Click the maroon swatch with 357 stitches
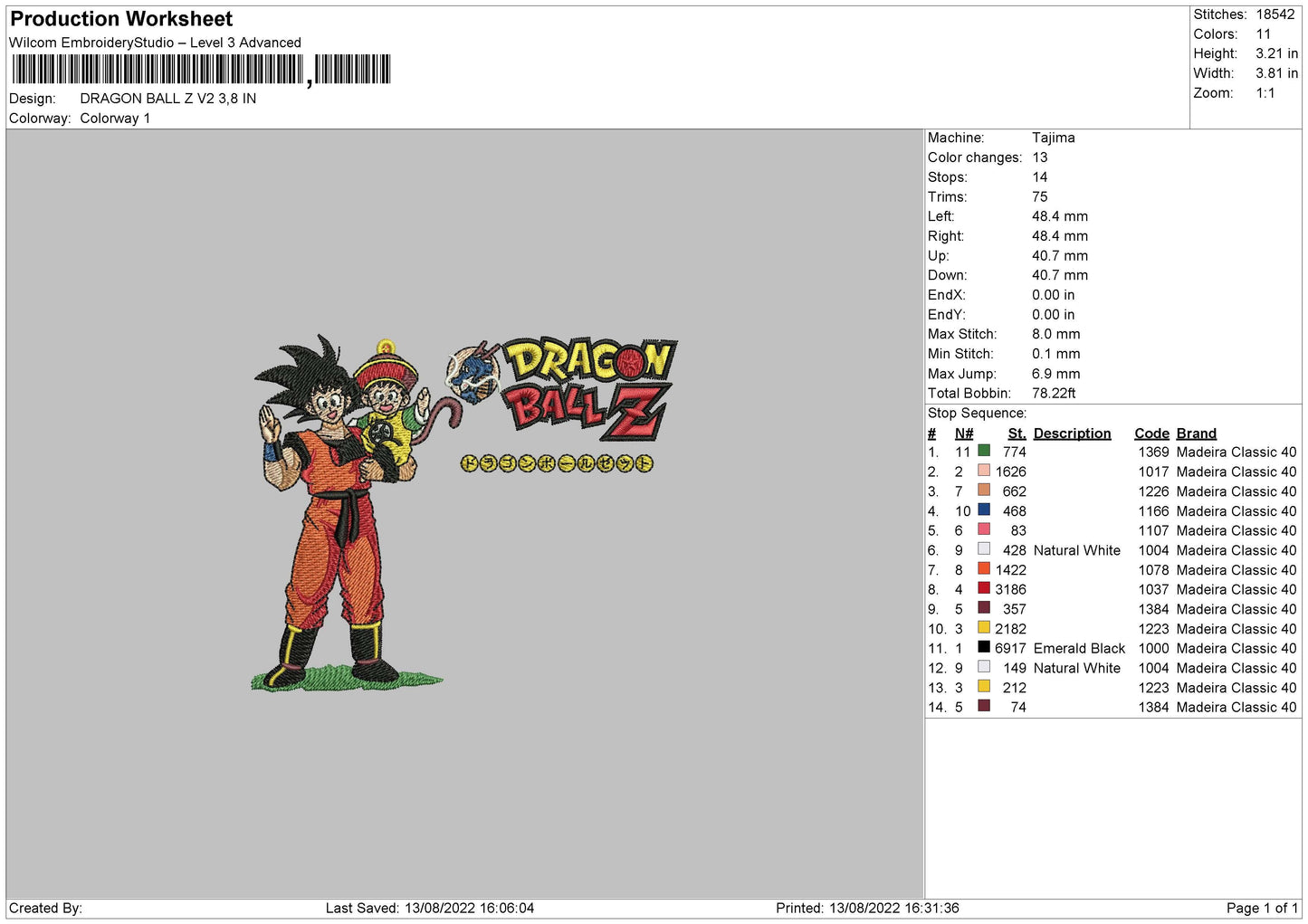1308x924 pixels. click(x=984, y=607)
